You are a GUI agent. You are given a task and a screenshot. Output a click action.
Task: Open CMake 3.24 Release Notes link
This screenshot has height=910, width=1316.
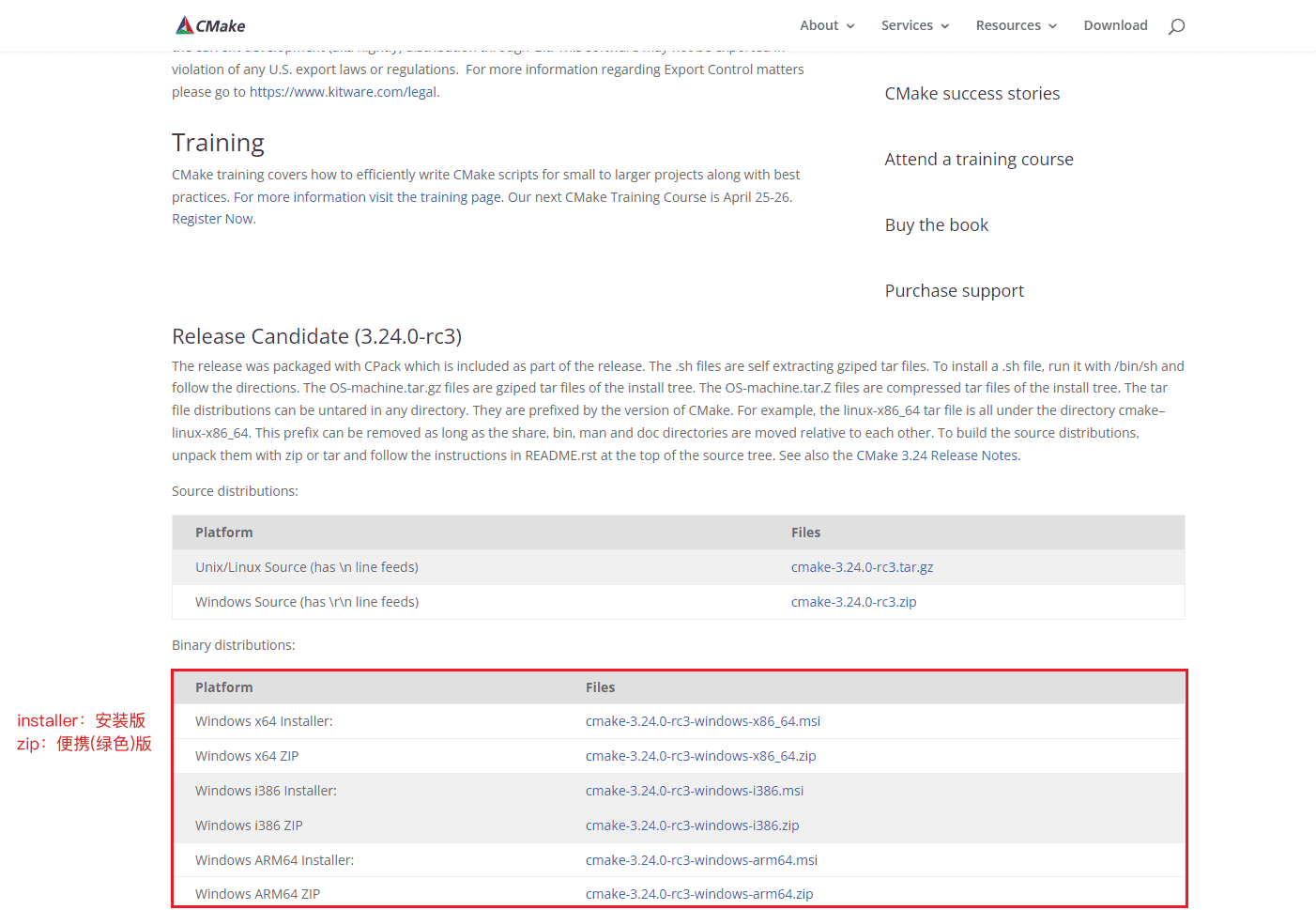937,455
